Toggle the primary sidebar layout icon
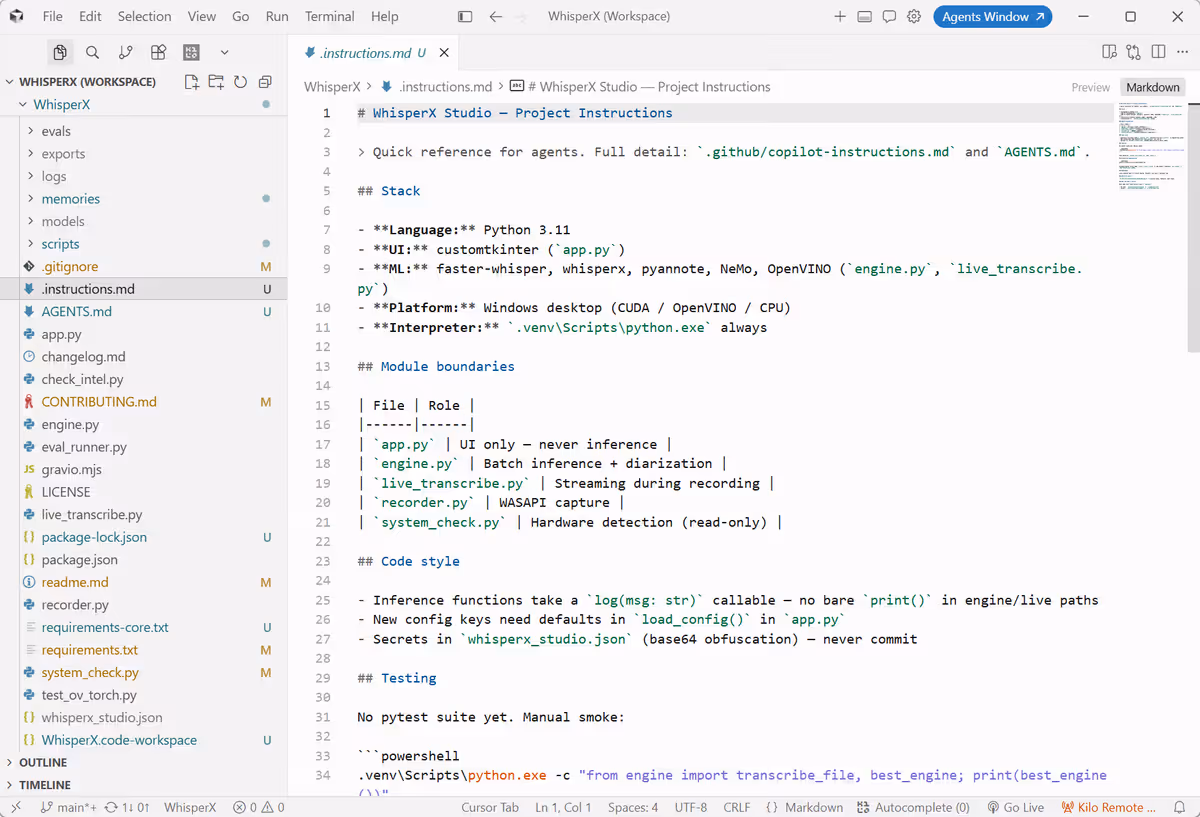 (x=465, y=16)
